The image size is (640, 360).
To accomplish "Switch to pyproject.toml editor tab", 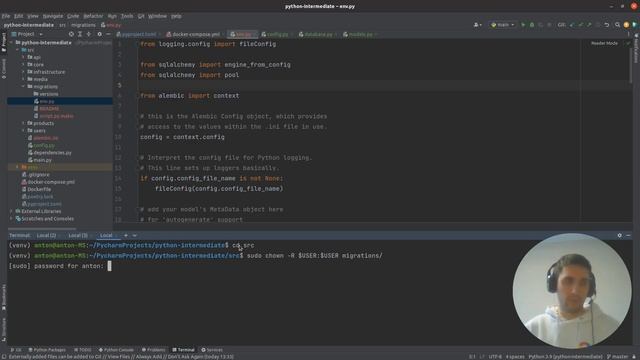I will [x=137, y=34].
